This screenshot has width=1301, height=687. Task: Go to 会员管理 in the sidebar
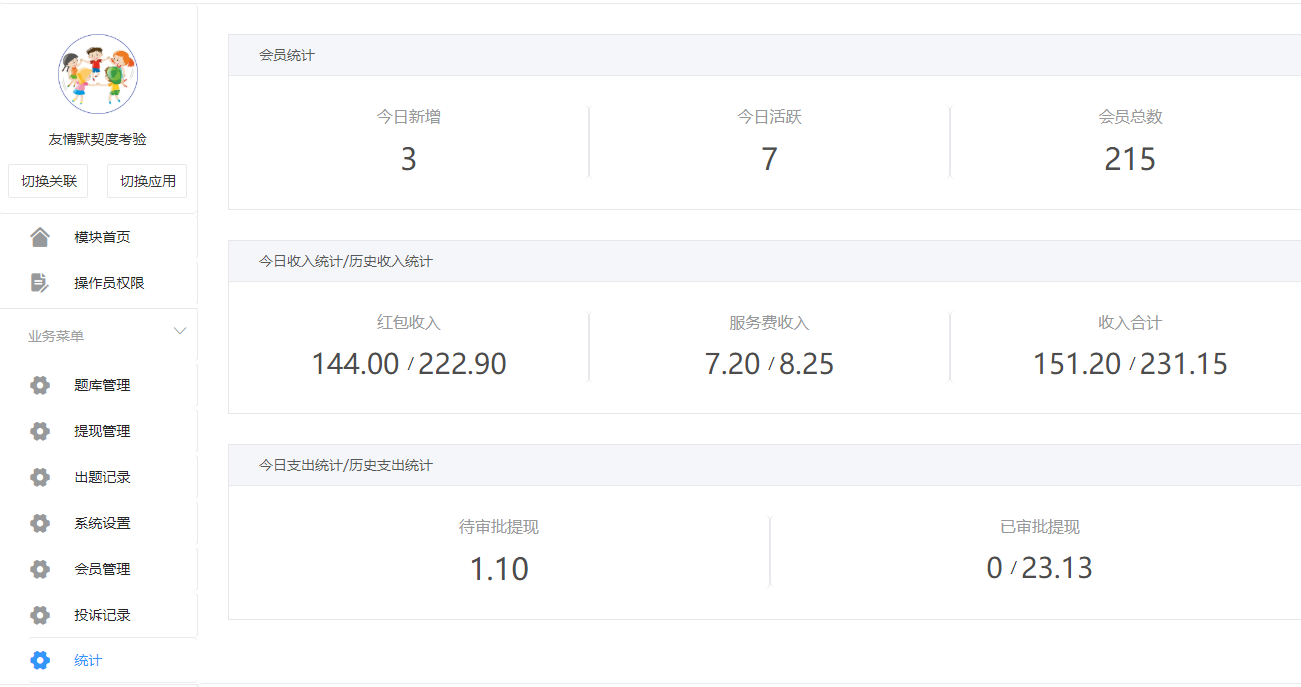pos(102,569)
